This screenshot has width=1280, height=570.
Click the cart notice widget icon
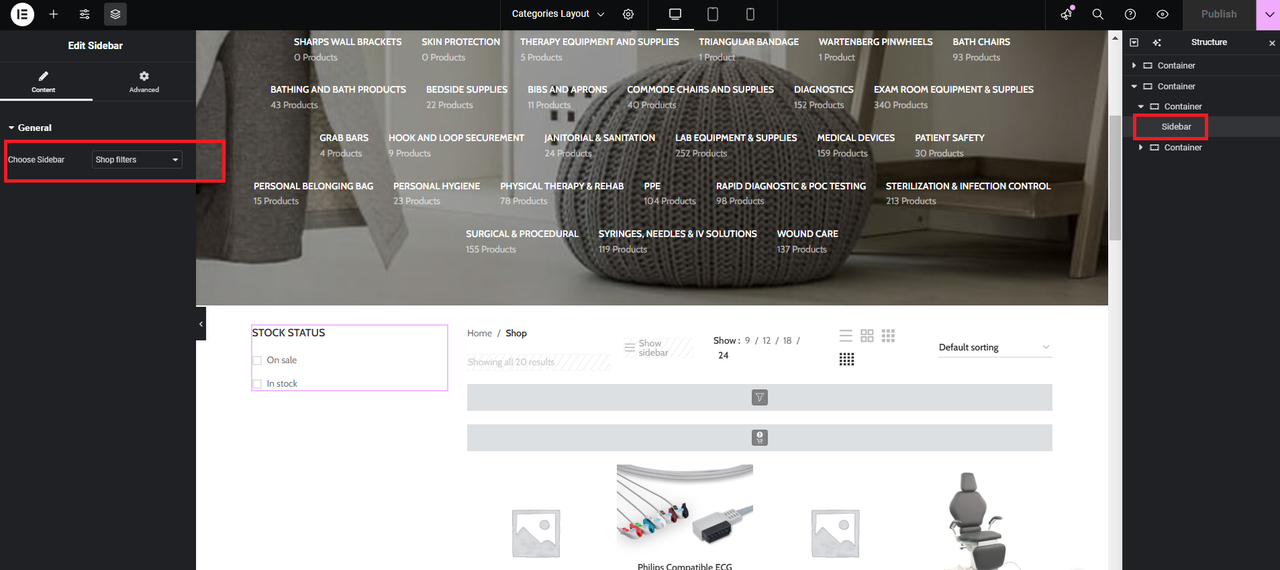pos(759,437)
